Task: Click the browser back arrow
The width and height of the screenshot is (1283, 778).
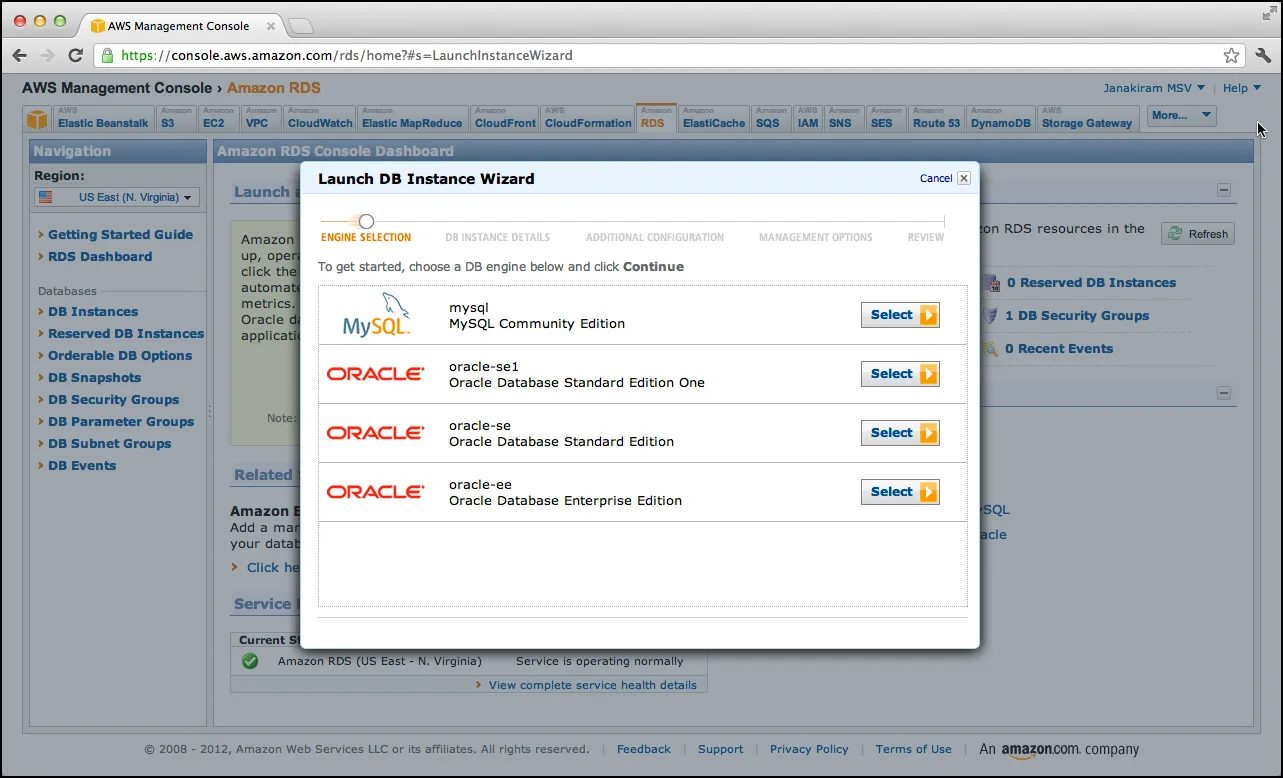Action: 20,55
